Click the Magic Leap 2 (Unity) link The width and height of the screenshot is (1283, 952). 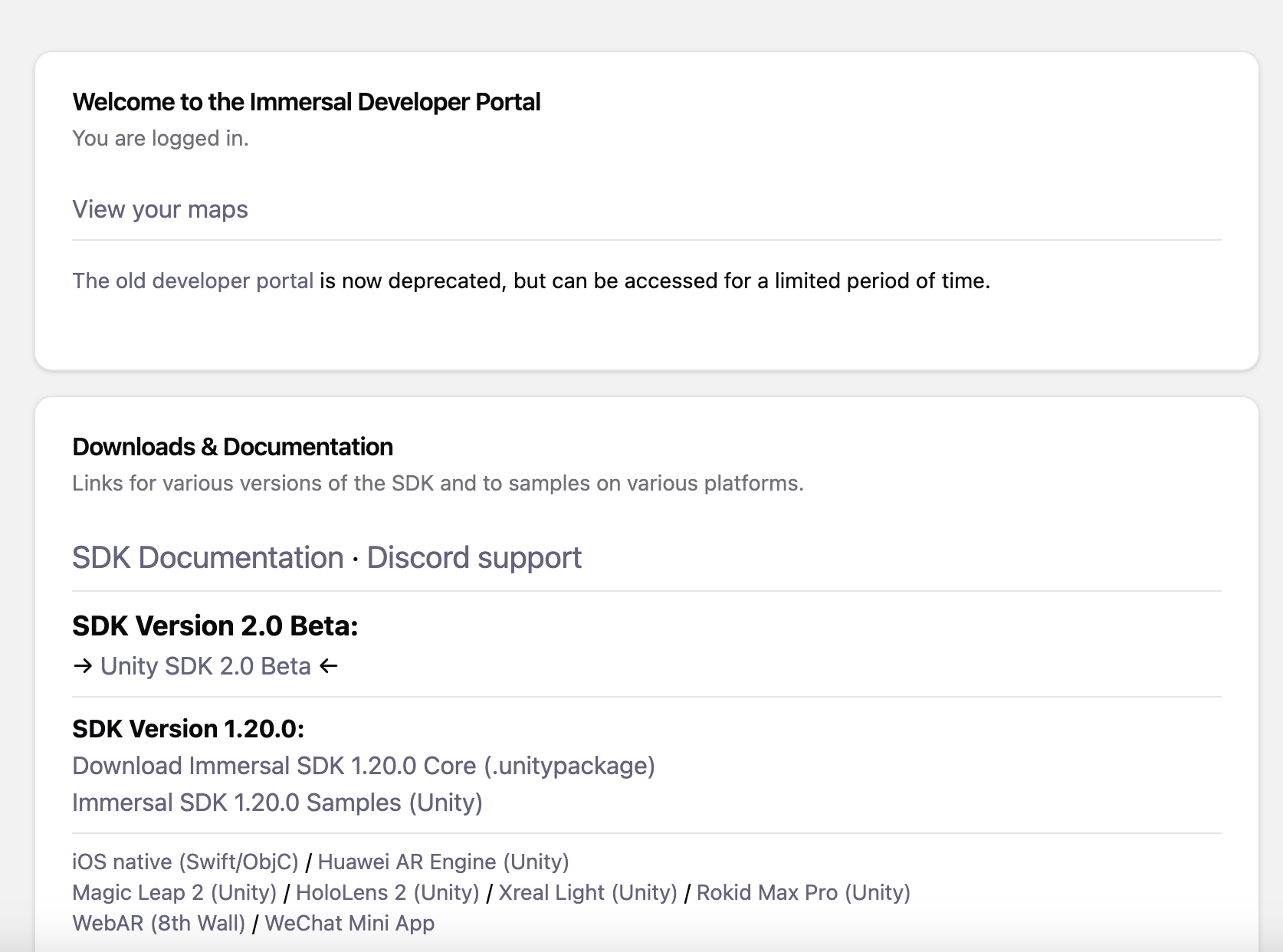tap(174, 892)
